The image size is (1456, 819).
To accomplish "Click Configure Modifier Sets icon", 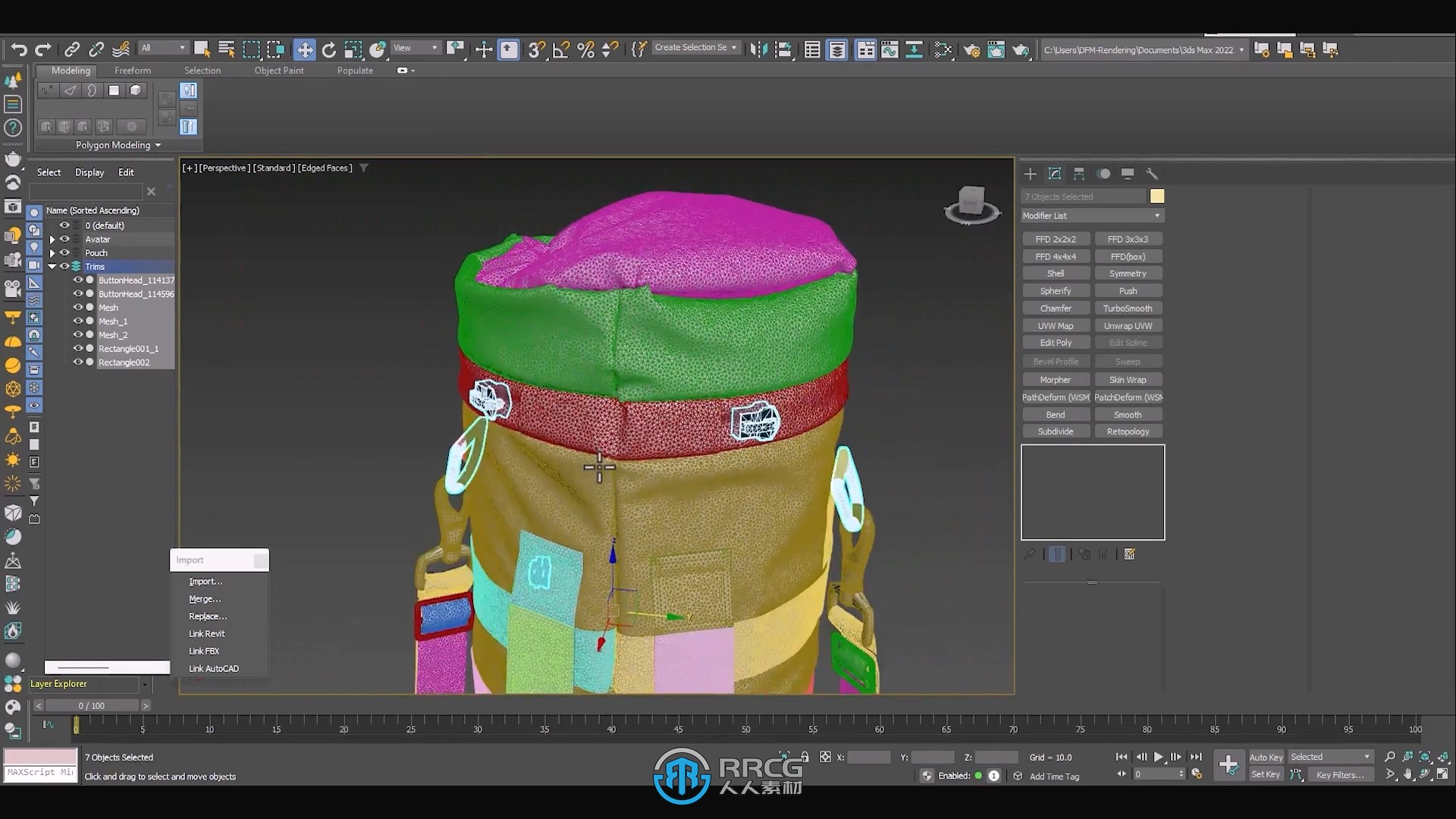I will 1129,554.
